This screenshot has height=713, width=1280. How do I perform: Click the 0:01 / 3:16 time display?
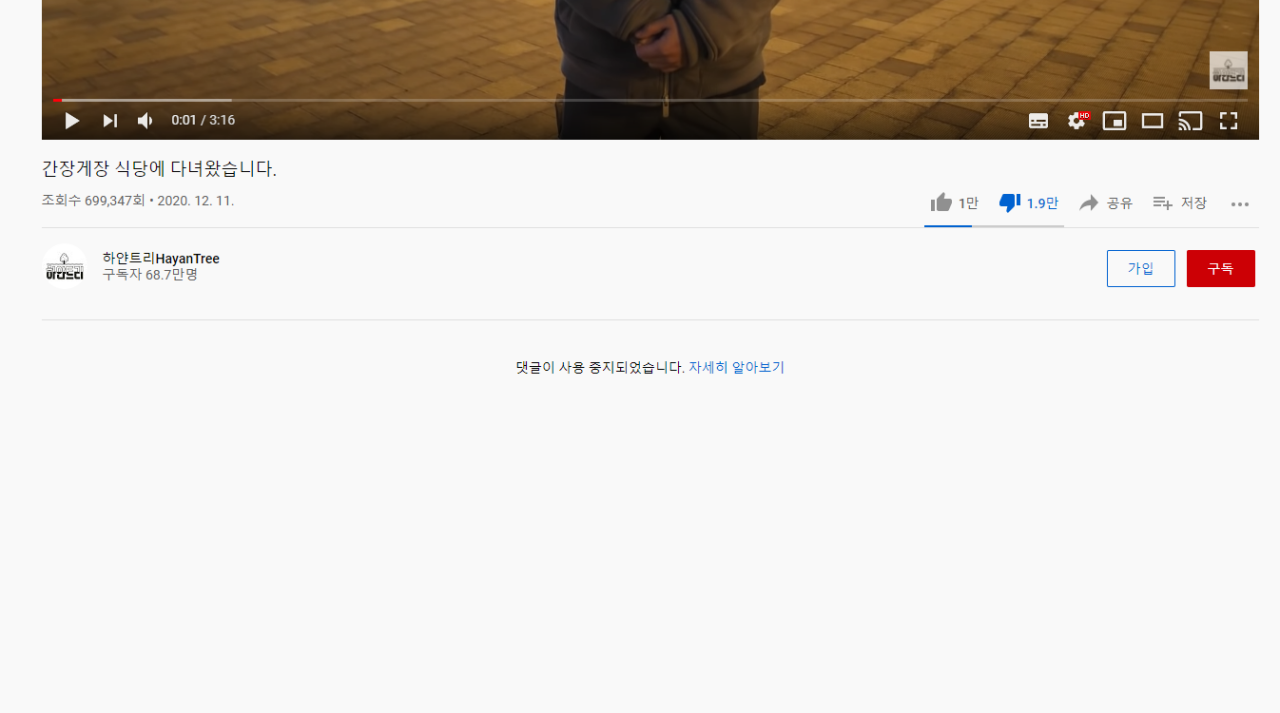point(203,120)
